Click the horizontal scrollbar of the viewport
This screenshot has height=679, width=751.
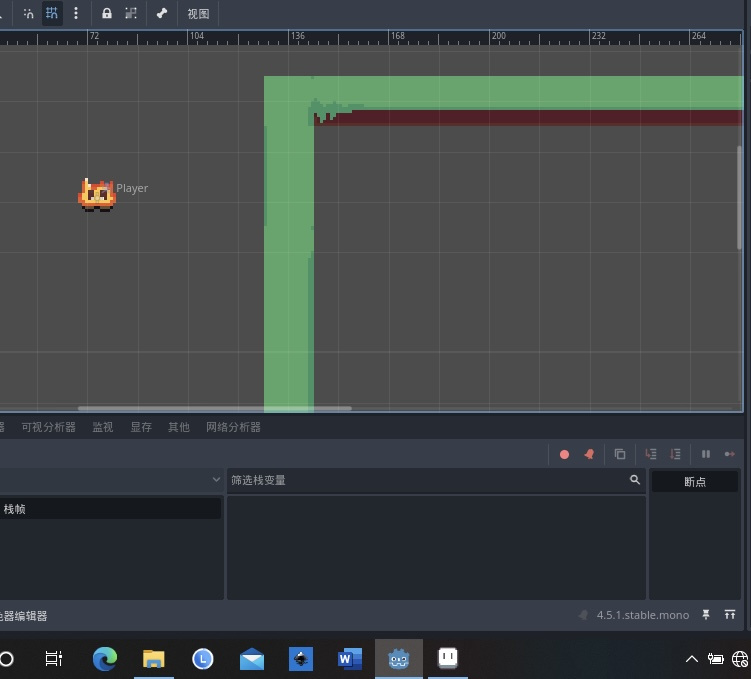(x=215, y=408)
